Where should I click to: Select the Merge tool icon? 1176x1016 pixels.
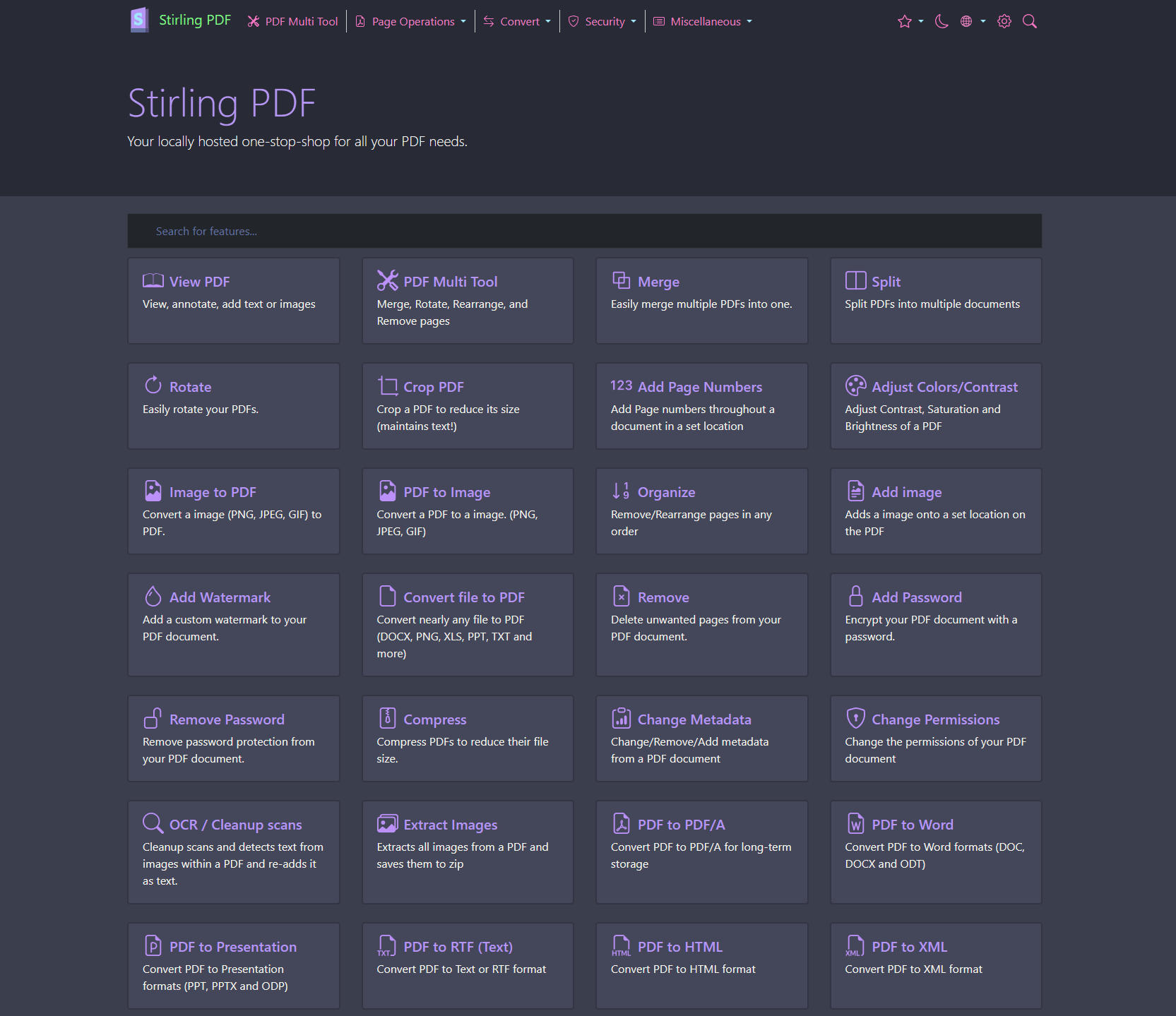[x=622, y=280]
